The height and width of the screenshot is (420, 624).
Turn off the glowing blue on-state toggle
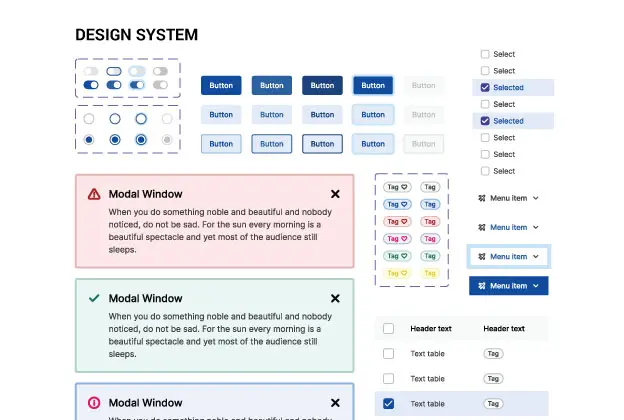pyautogui.click(x=137, y=85)
